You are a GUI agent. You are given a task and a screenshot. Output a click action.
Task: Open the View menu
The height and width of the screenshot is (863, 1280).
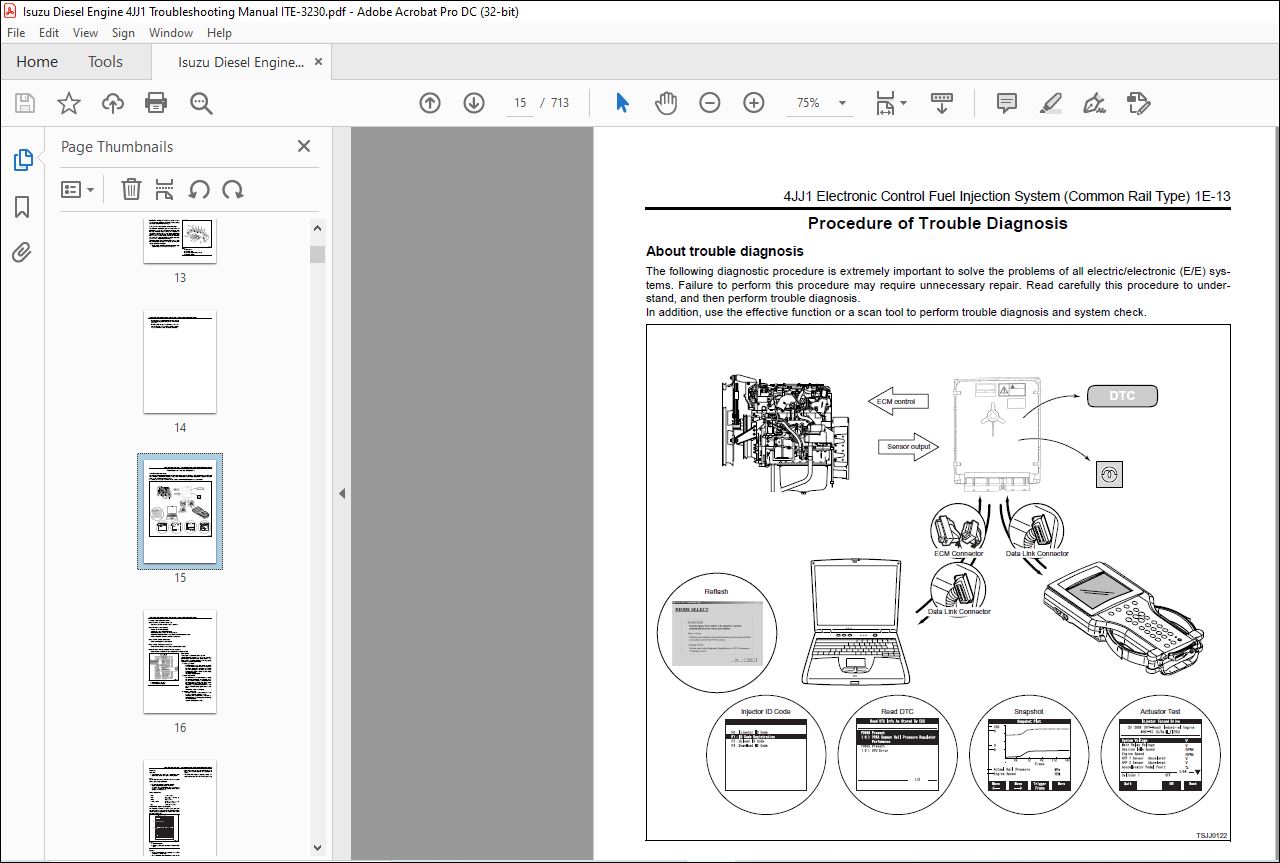pos(85,32)
